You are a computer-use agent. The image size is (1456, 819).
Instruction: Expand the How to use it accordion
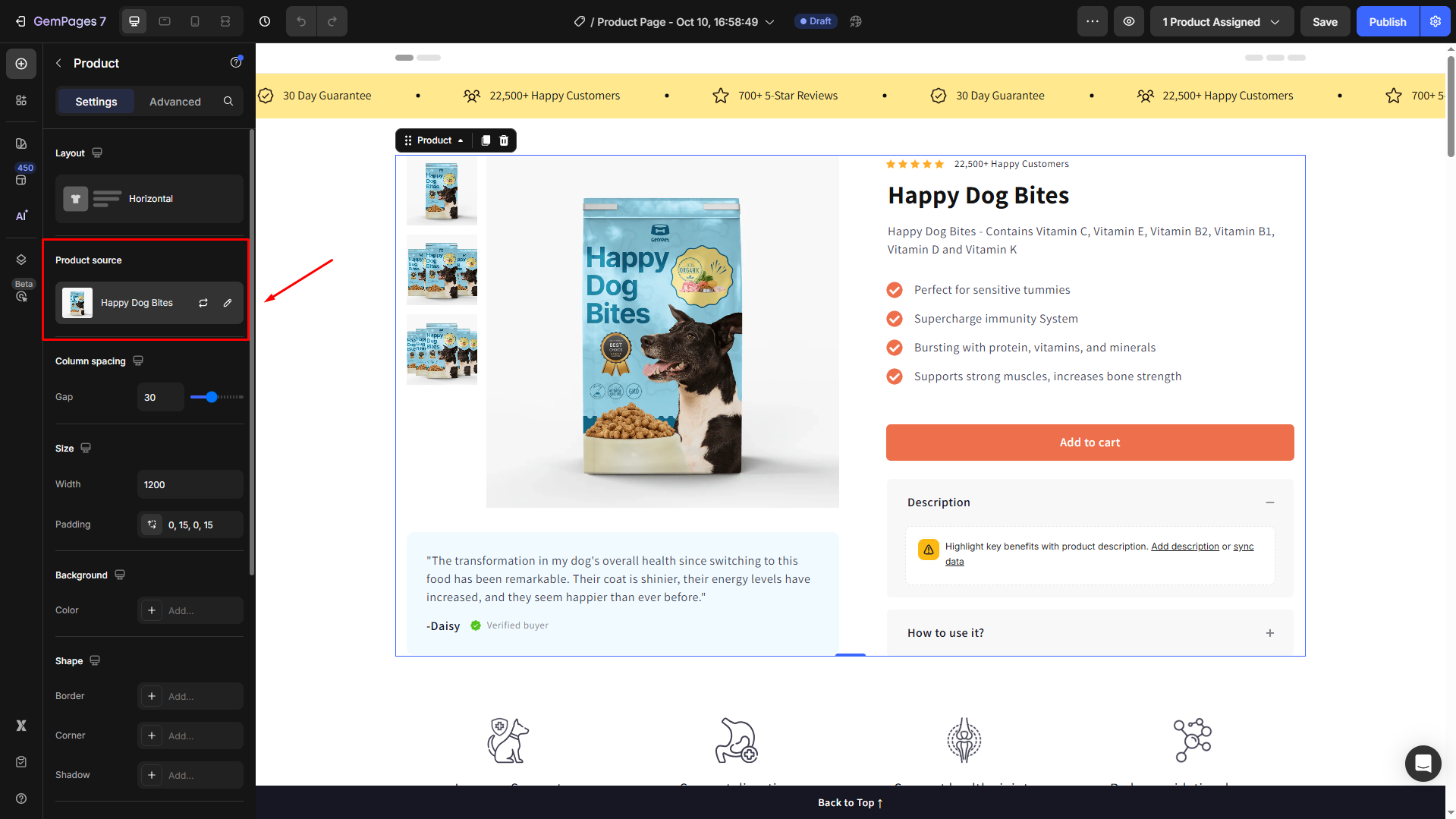(x=1270, y=633)
